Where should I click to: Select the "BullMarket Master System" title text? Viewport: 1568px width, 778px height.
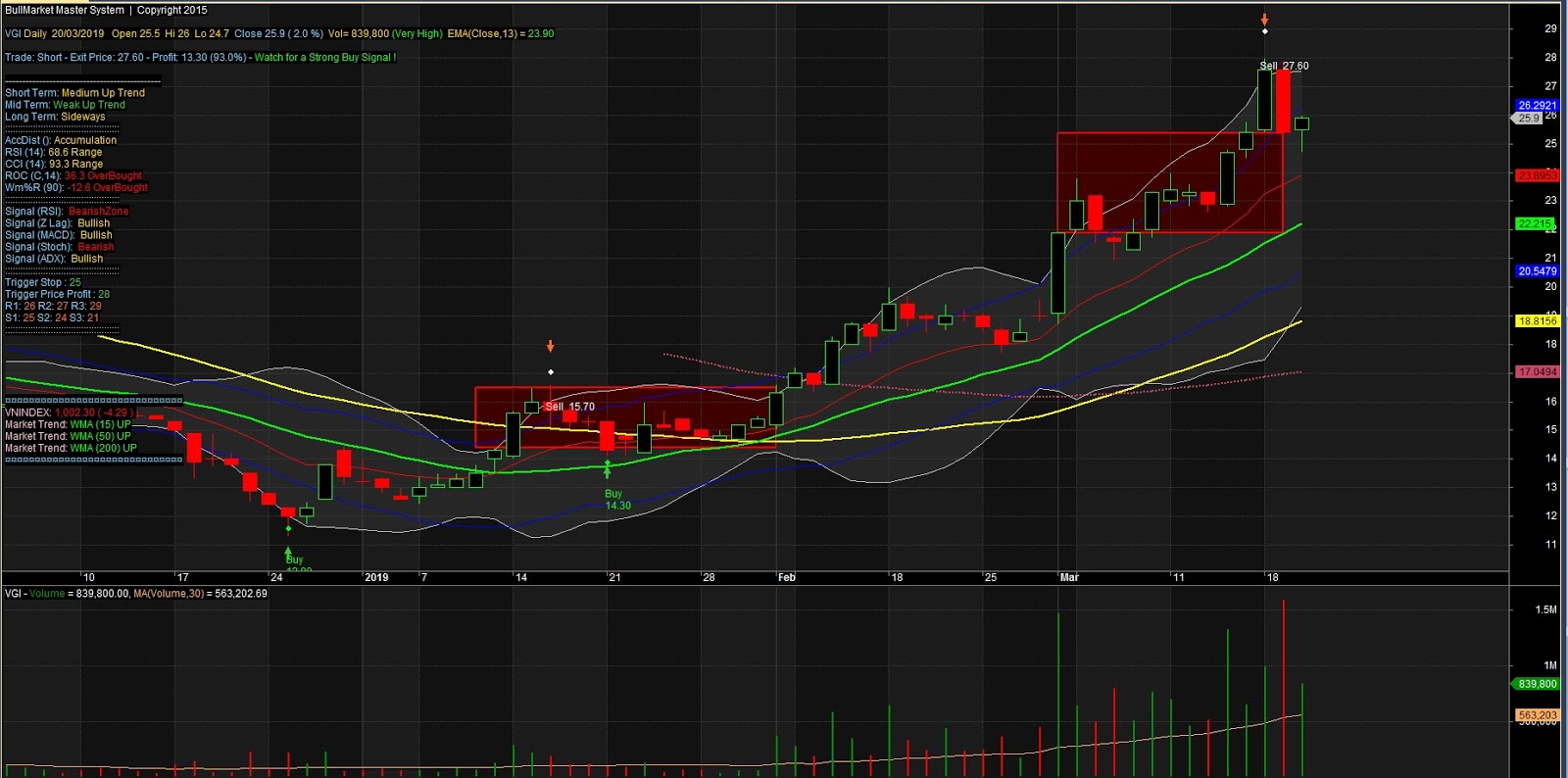[x=65, y=10]
